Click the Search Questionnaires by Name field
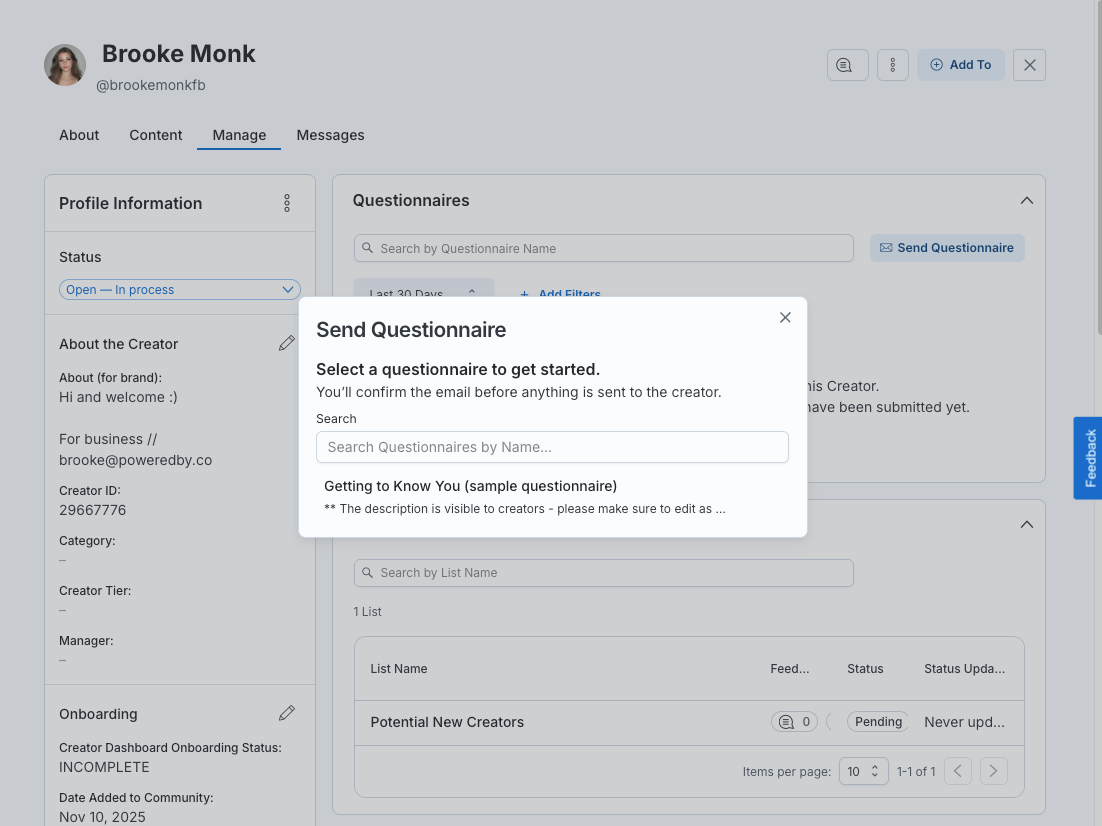1102x826 pixels. [x=552, y=447]
